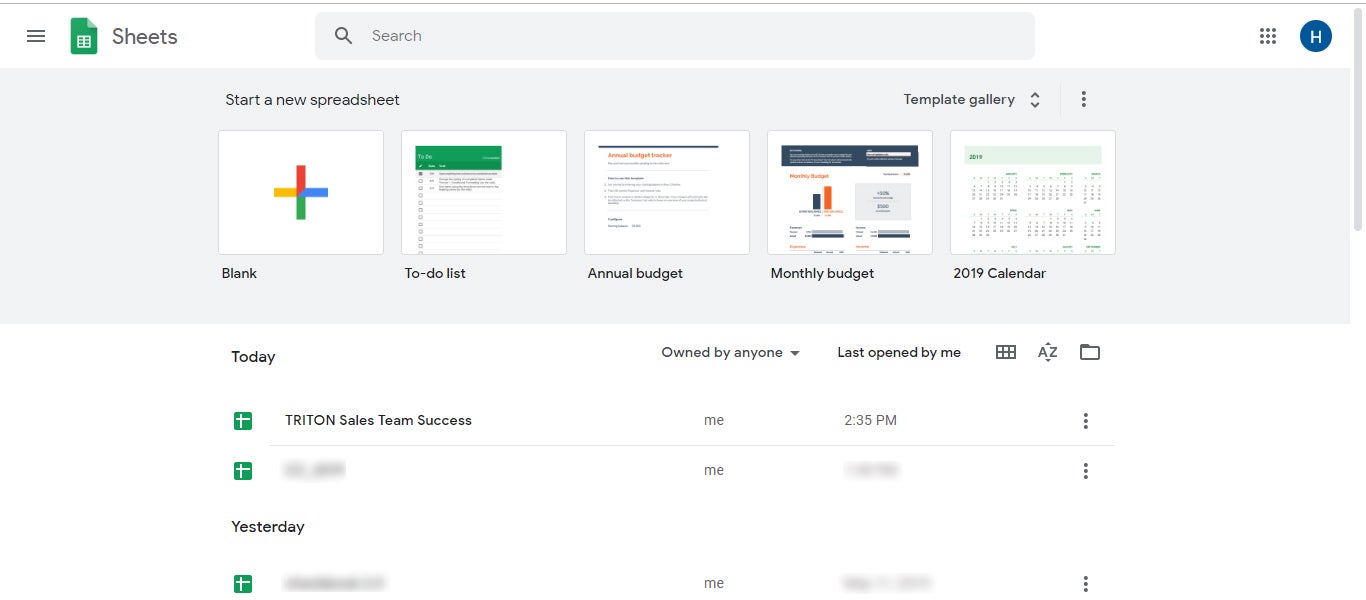
Task: Click the To-do list label
Action: point(435,273)
